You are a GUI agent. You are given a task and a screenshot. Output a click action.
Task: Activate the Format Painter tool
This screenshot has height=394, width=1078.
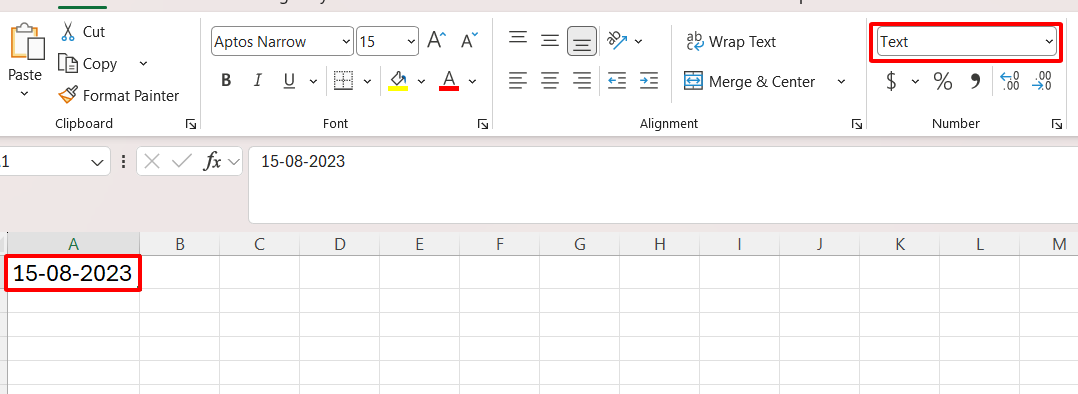pos(118,96)
